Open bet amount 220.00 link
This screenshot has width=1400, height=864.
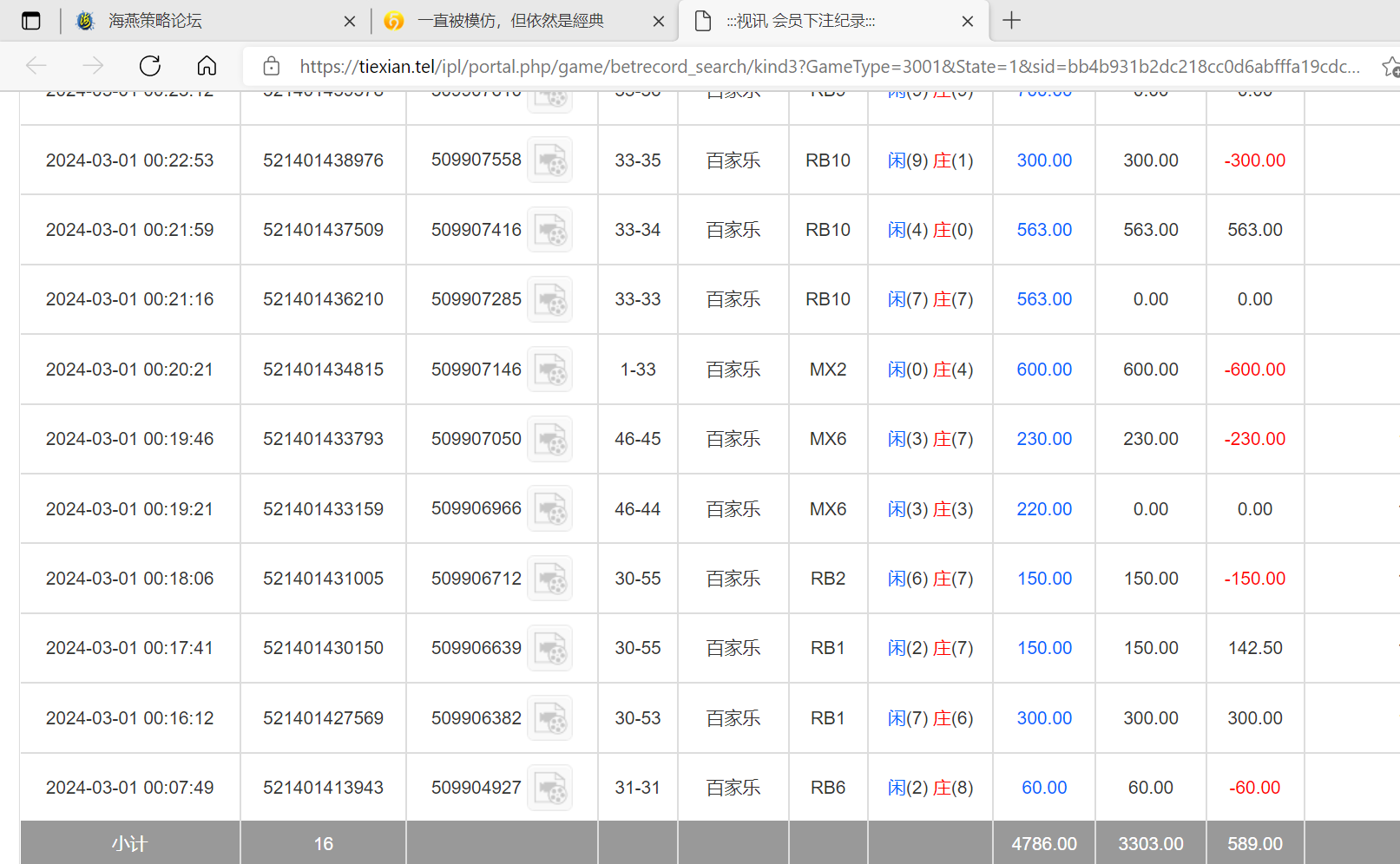1044,509
